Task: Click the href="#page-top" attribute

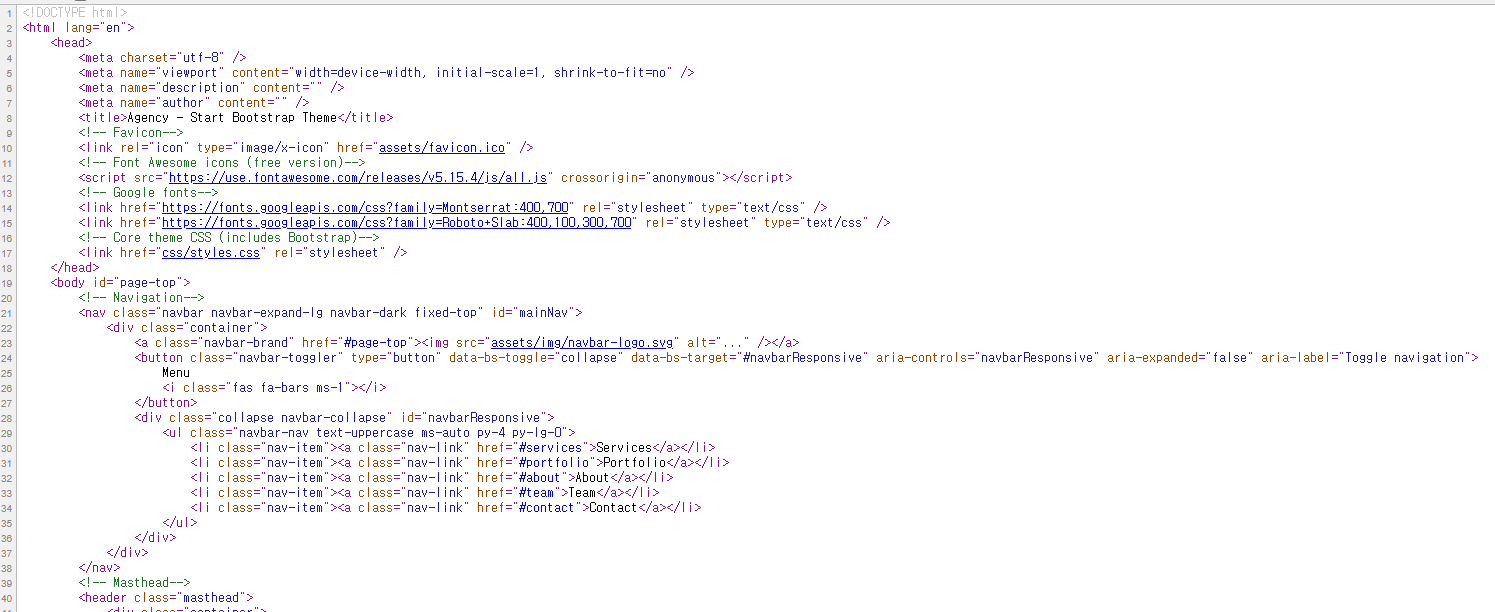Action: click(x=358, y=343)
